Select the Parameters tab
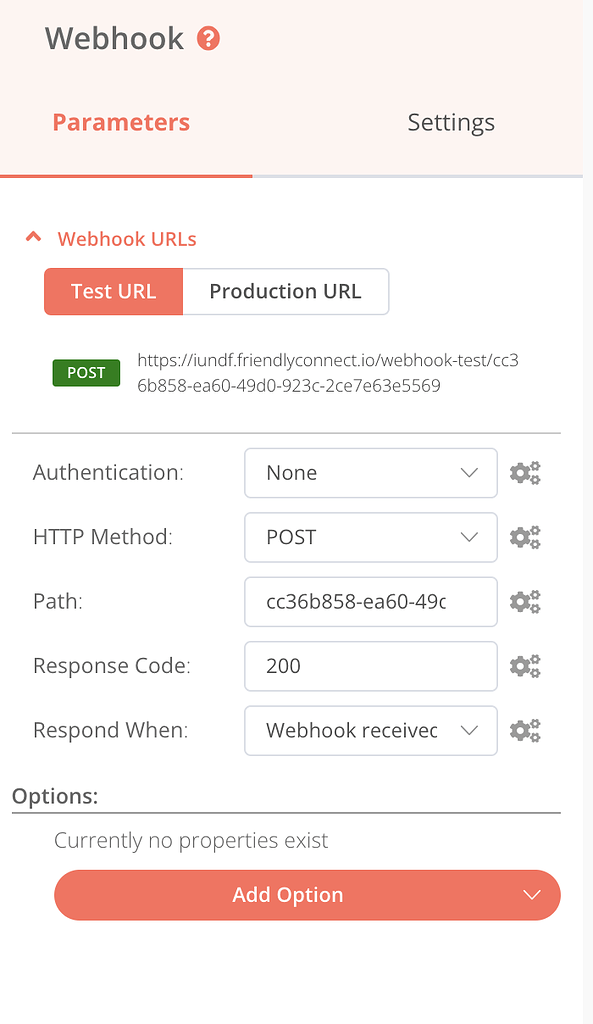Screen dimensions: 593x1024 [x=121, y=122]
